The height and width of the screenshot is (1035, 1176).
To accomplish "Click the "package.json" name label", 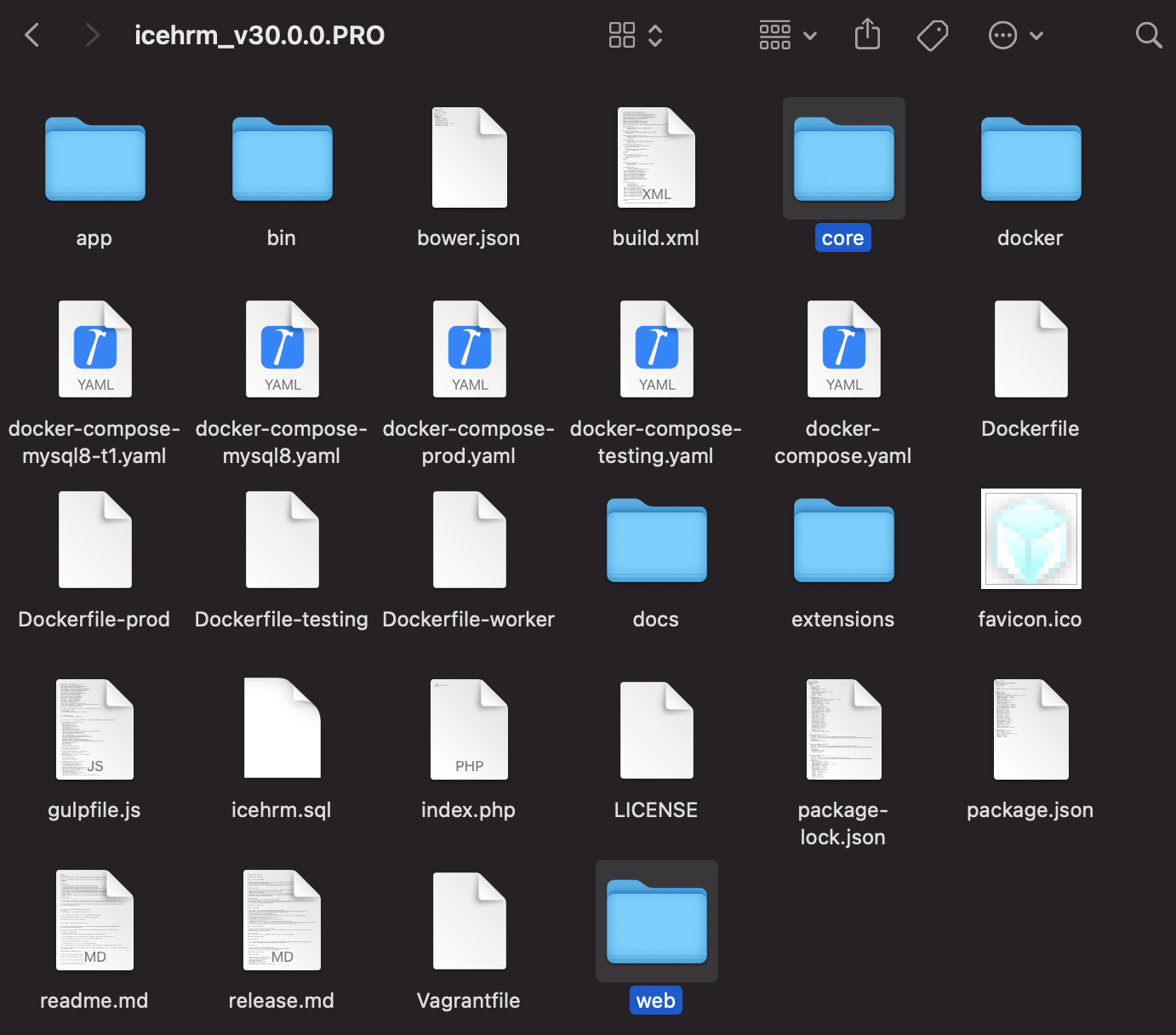I will coord(1030,810).
